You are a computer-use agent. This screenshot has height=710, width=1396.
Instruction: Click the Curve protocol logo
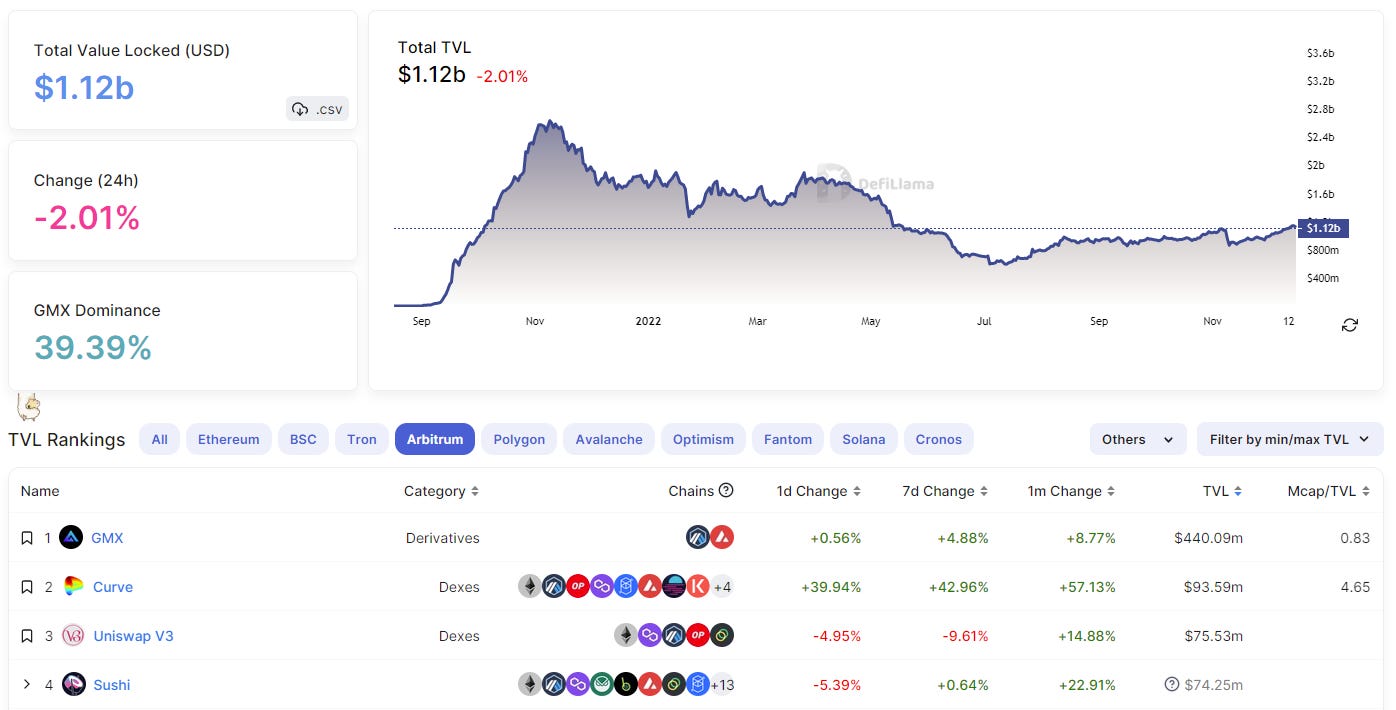(x=73, y=587)
